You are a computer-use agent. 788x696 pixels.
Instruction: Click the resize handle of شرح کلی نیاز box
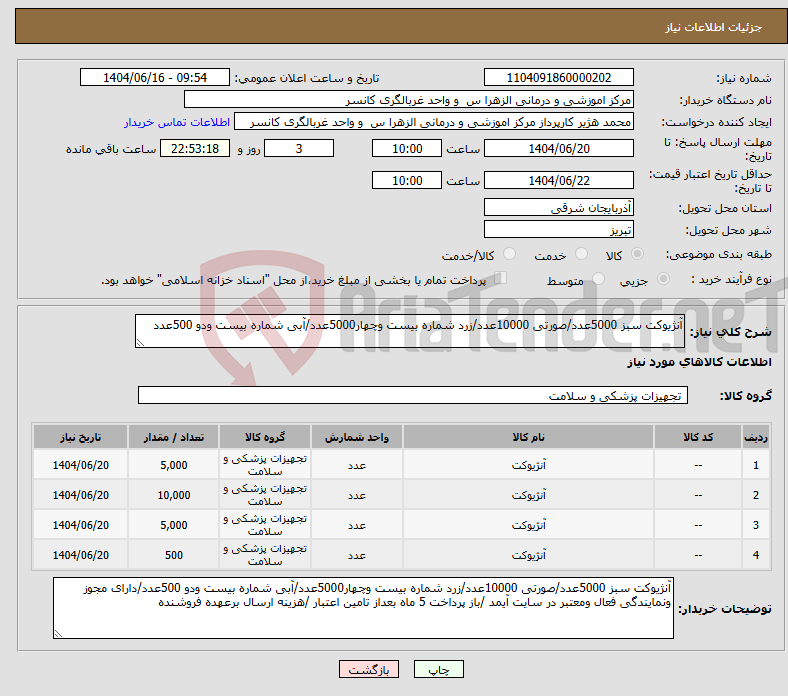coord(140,343)
